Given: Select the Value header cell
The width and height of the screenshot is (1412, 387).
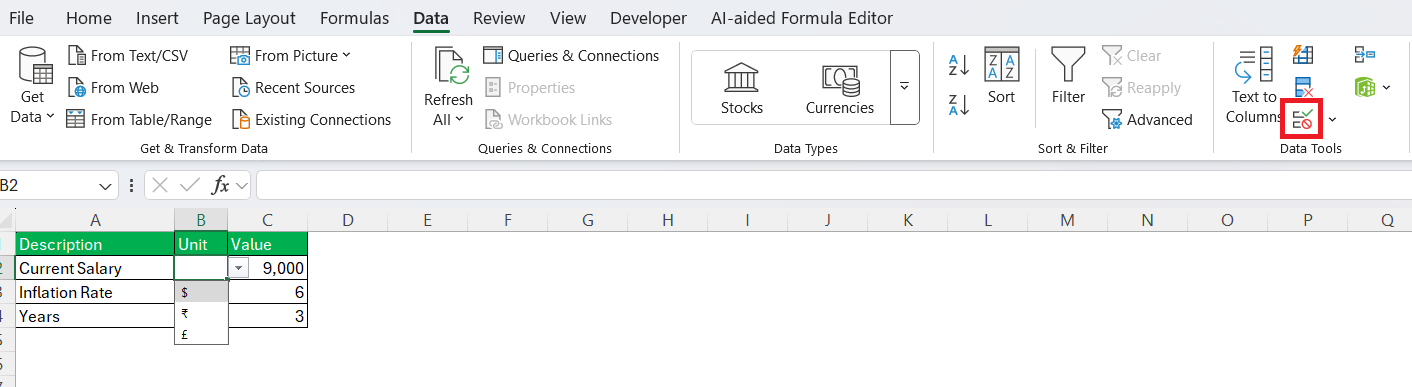Looking at the screenshot, I should point(267,244).
